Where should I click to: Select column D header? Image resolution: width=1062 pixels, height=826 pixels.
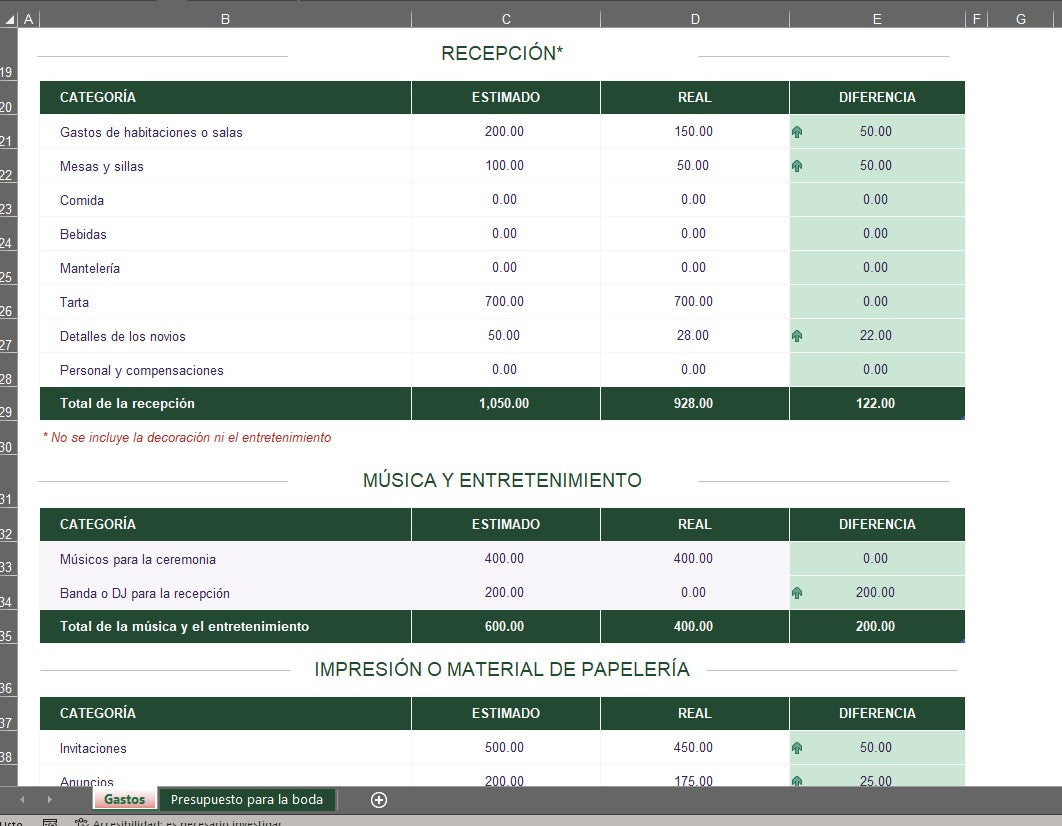[x=695, y=20]
